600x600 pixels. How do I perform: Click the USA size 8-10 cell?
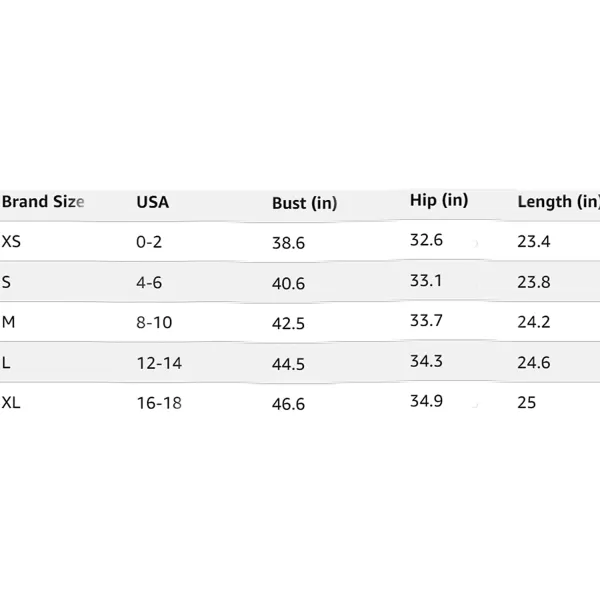pos(154,323)
